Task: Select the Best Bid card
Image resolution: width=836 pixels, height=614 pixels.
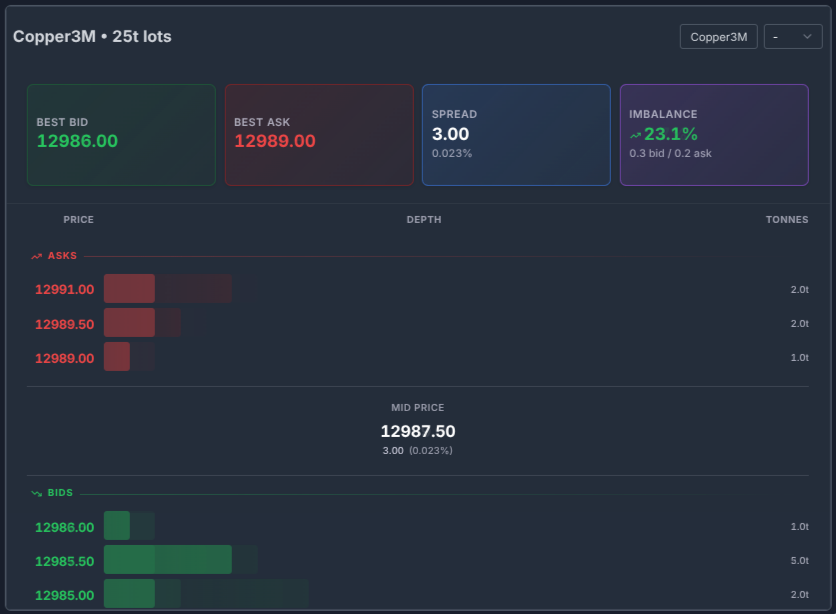Action: (121, 135)
